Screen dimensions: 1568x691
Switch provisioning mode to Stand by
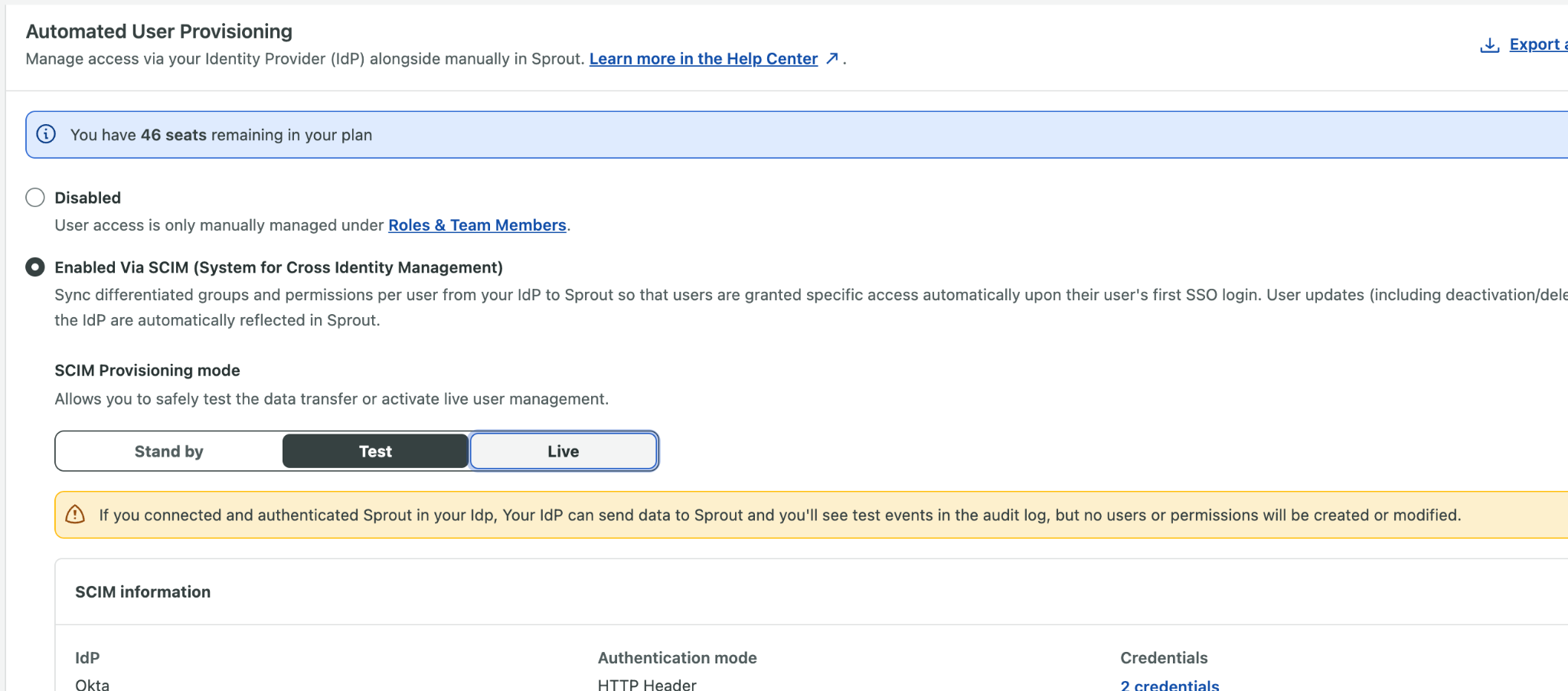tap(169, 451)
